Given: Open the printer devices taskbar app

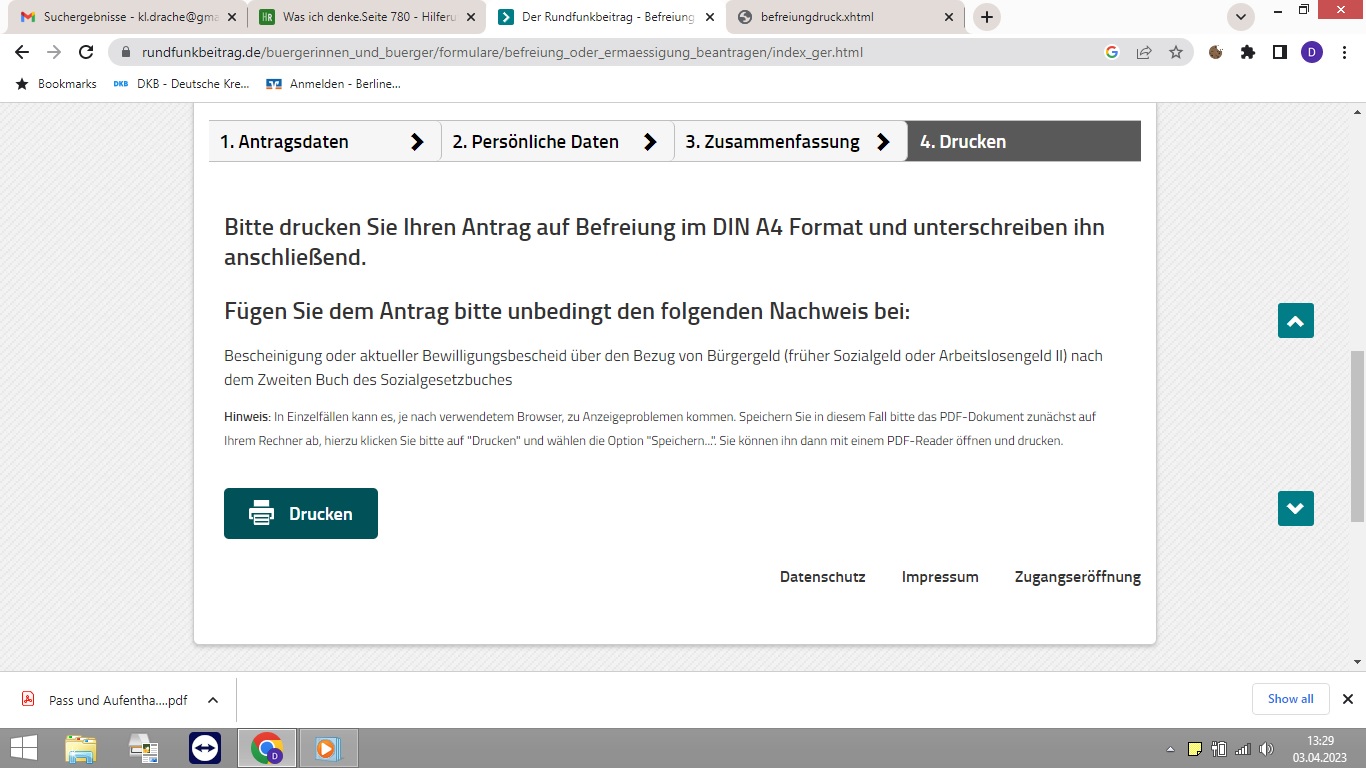Looking at the screenshot, I should tap(143, 748).
